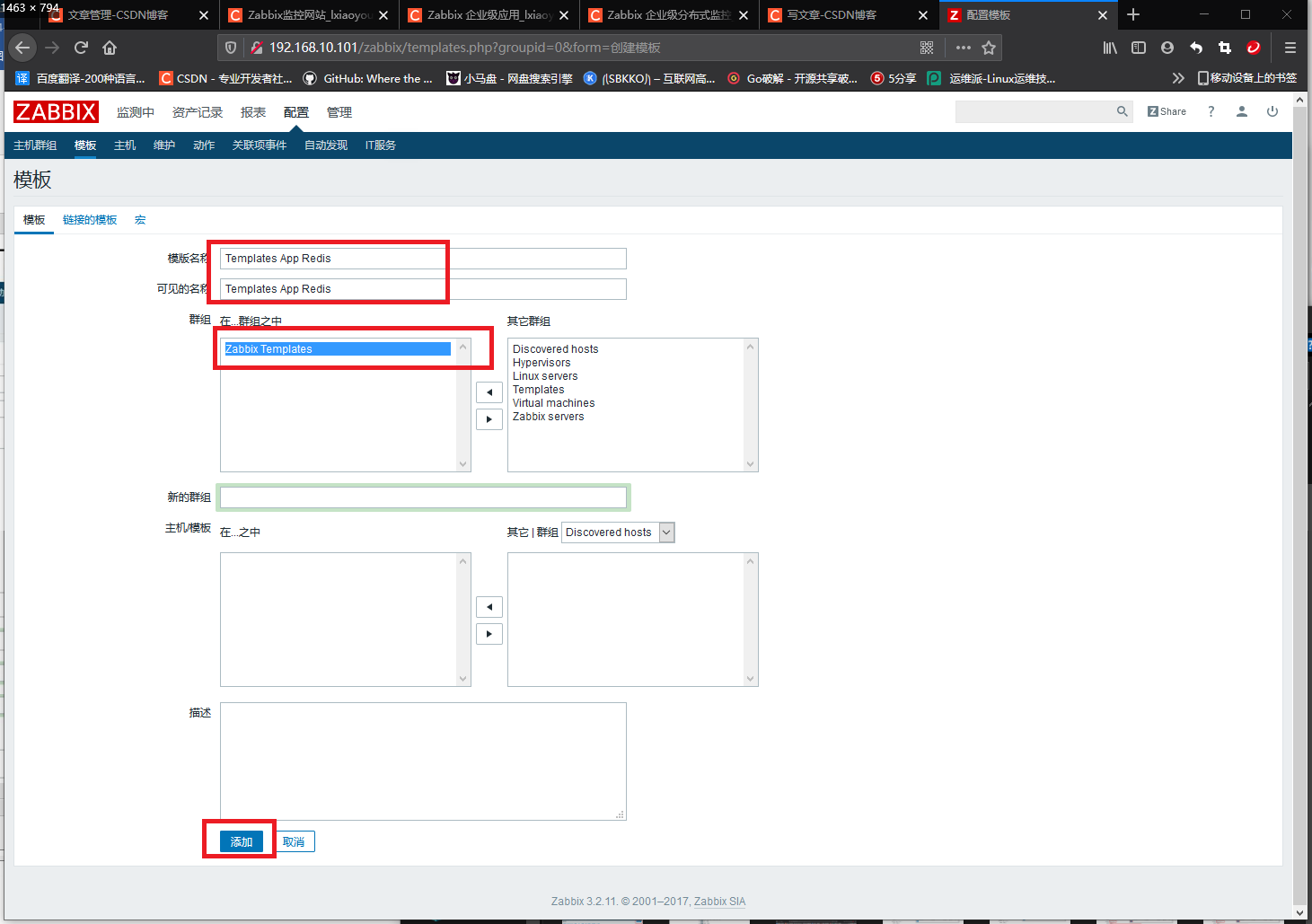Click the browser address bar URL
This screenshot has width=1312, height=924.
tap(465, 48)
